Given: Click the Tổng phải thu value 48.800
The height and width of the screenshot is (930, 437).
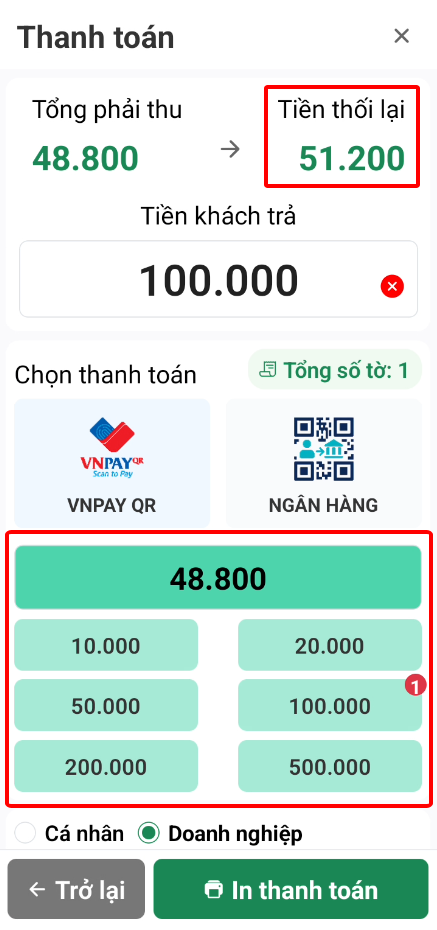Looking at the screenshot, I should (x=85, y=158).
